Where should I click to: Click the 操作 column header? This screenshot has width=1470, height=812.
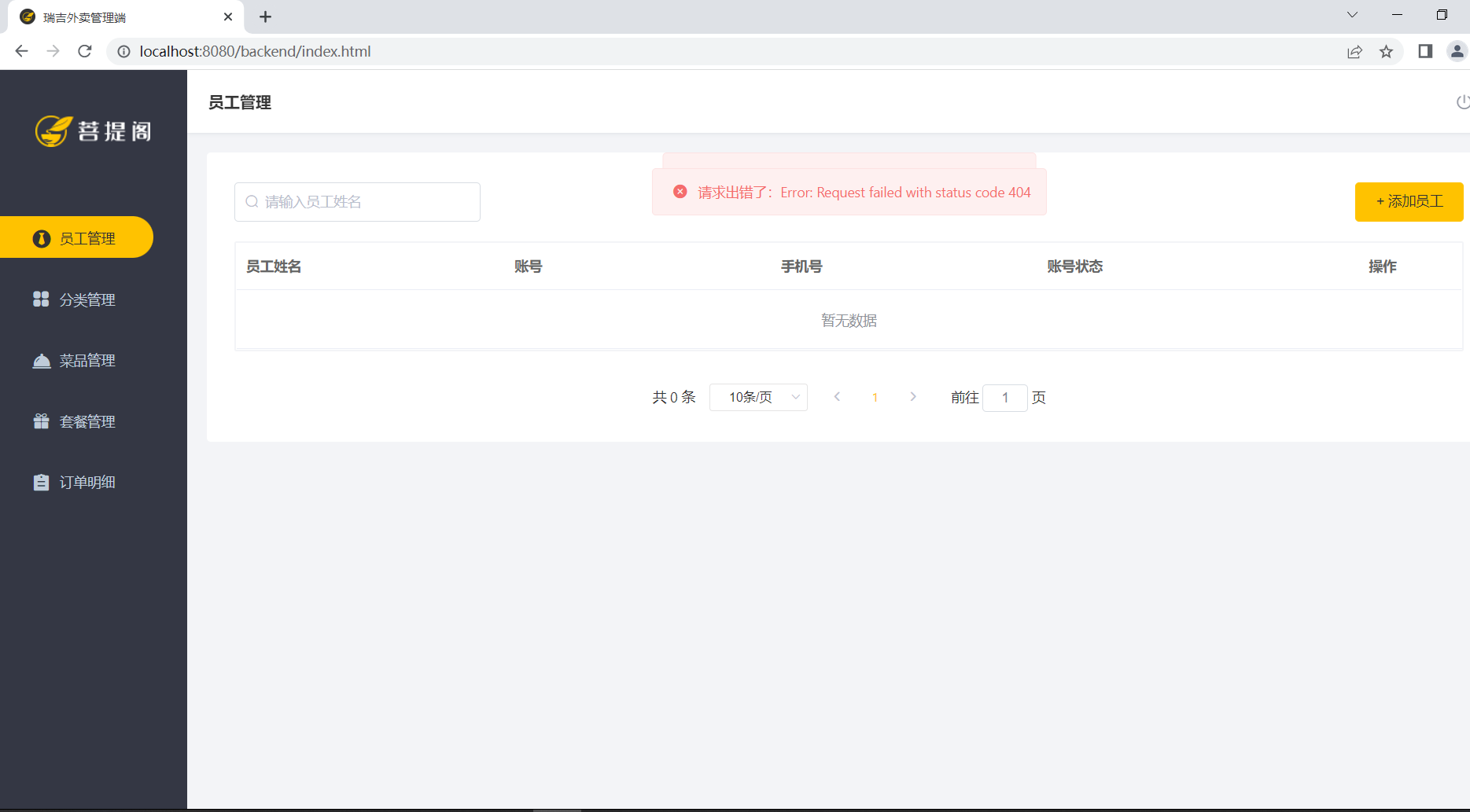[x=1383, y=266]
